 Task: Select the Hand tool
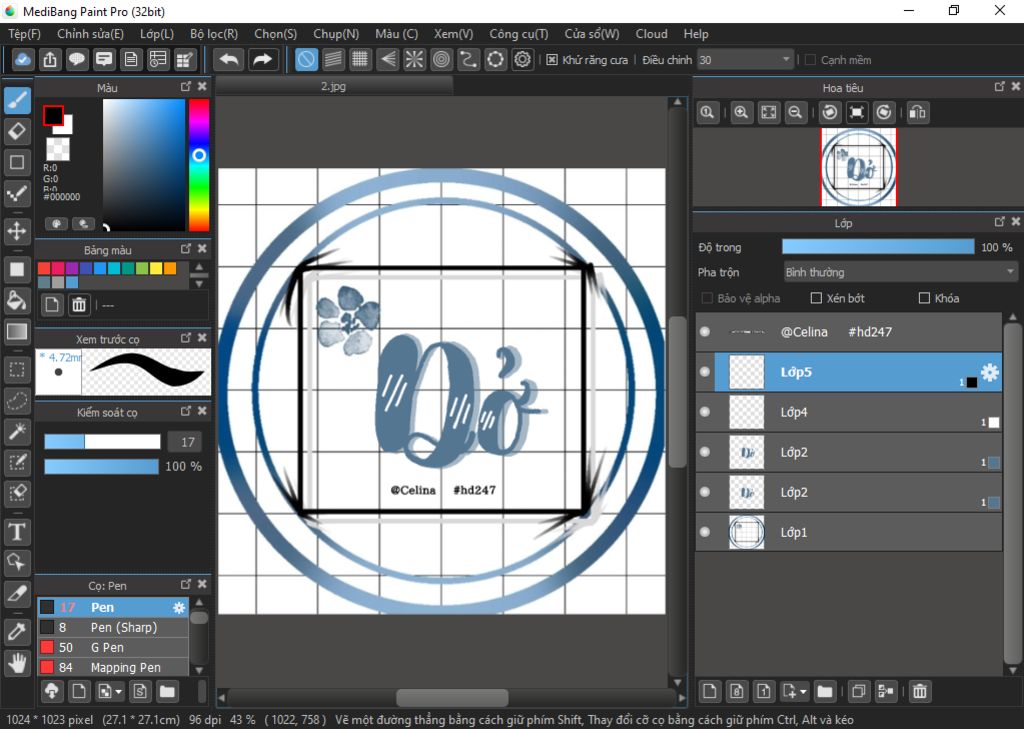coord(18,662)
